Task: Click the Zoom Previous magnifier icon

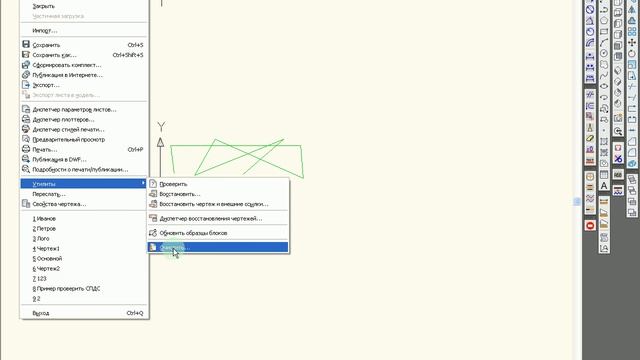Action: [x=618, y=131]
